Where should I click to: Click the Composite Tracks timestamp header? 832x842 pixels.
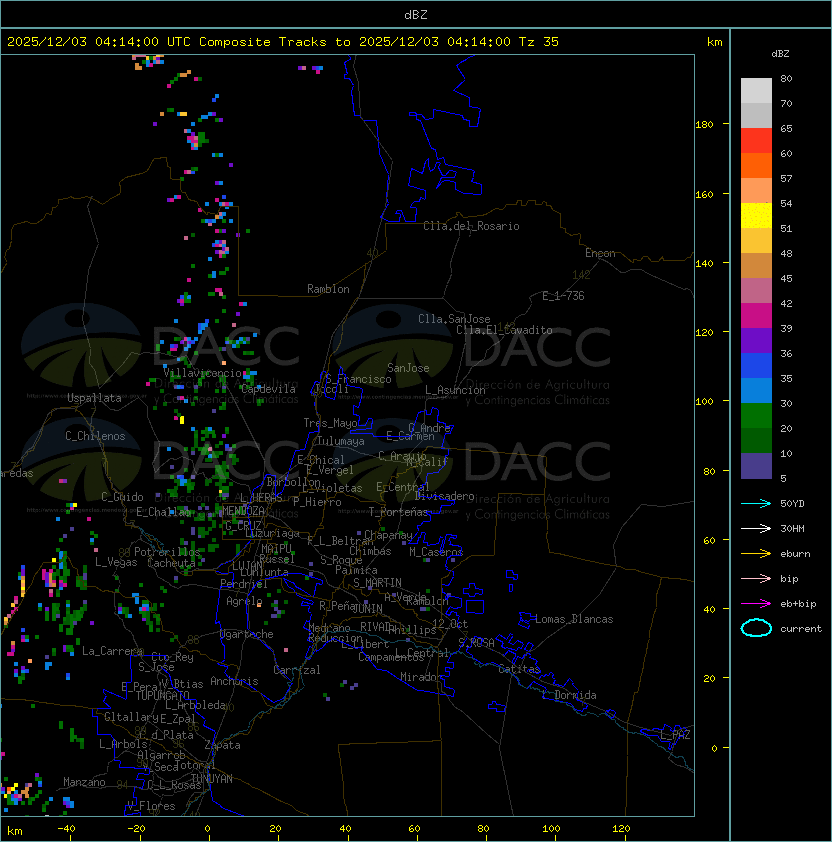point(283,42)
